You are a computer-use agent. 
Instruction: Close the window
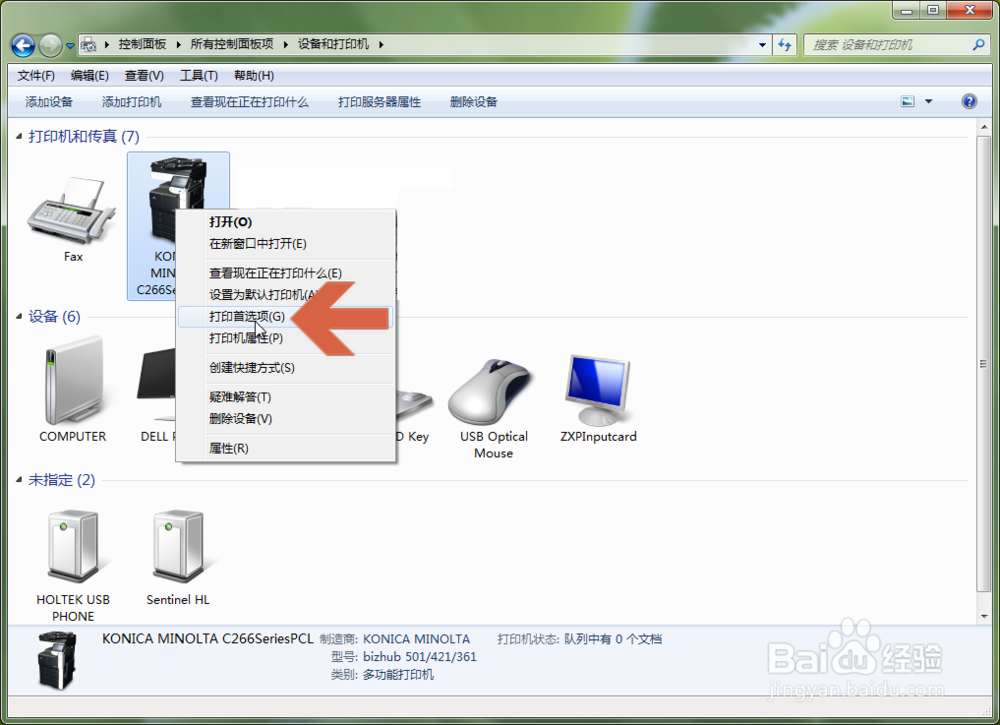click(969, 10)
